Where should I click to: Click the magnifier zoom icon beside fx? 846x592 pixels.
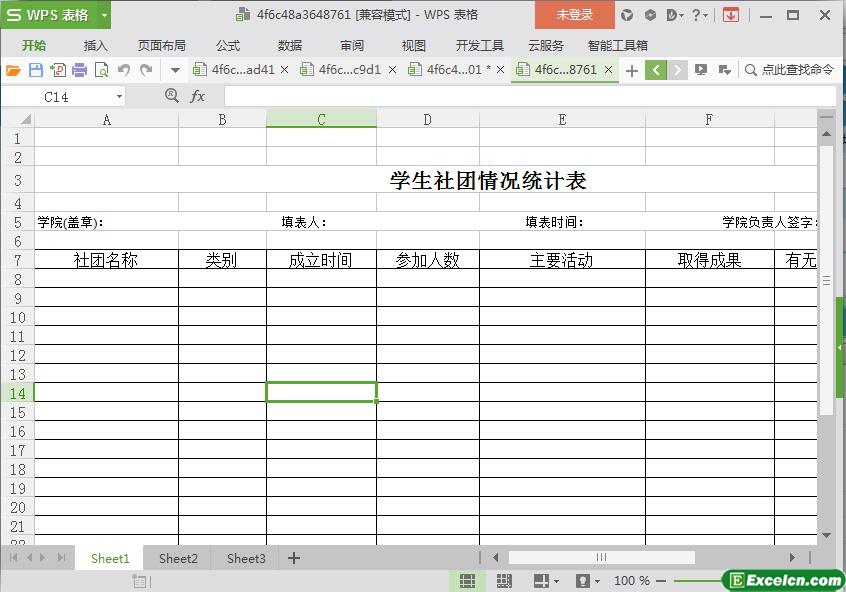[172, 96]
